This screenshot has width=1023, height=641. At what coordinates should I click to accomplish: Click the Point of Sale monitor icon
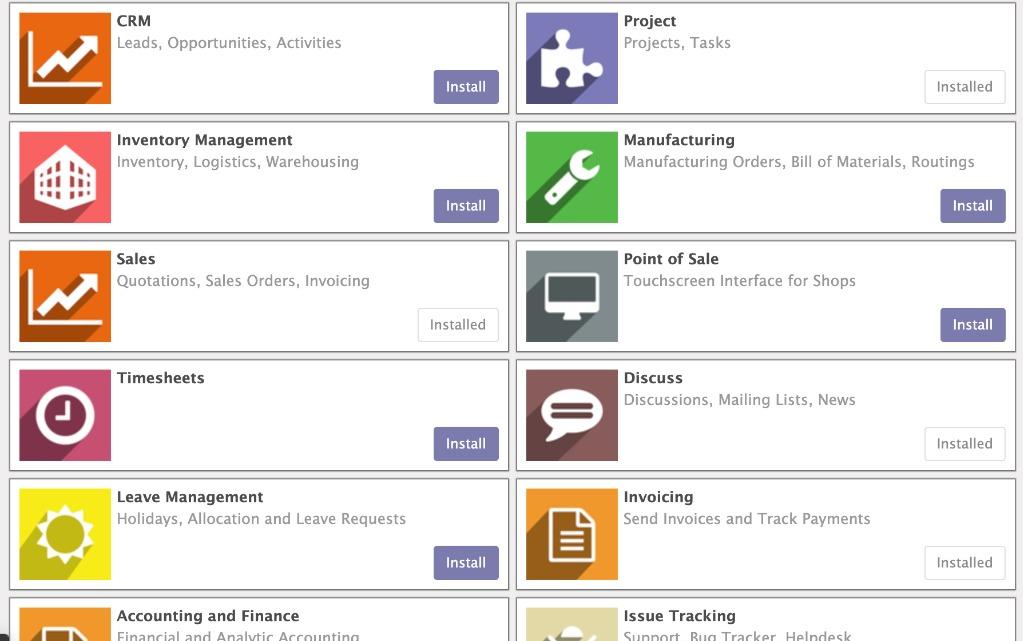point(572,296)
